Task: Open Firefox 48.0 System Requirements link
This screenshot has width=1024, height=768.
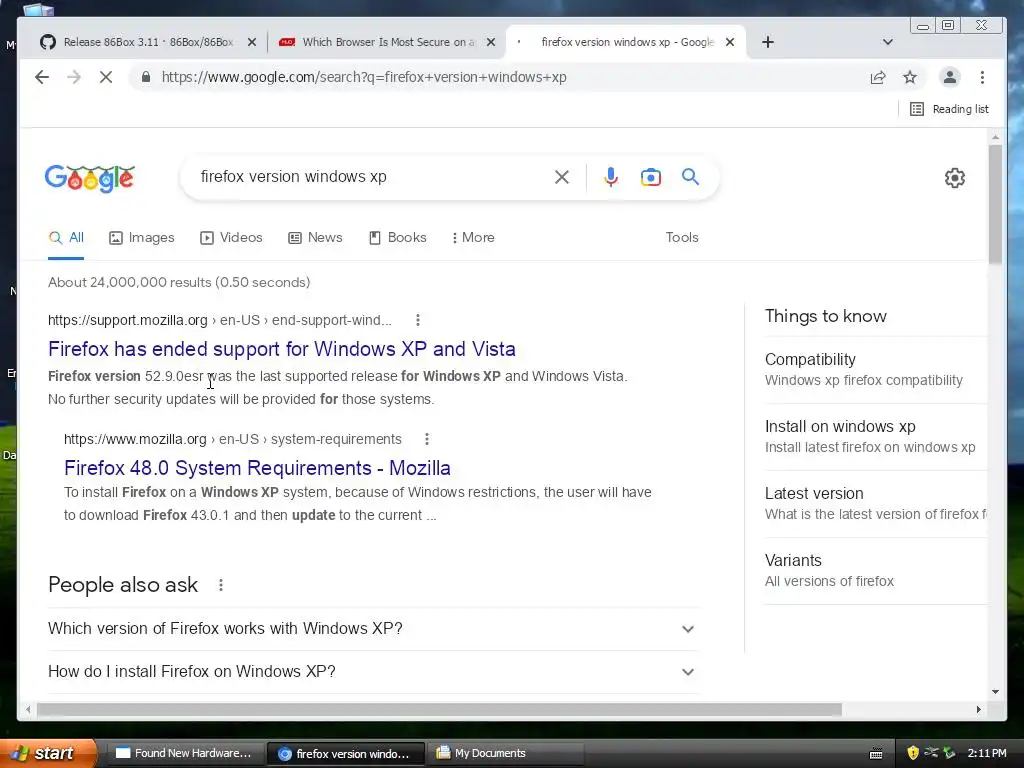Action: point(257,468)
